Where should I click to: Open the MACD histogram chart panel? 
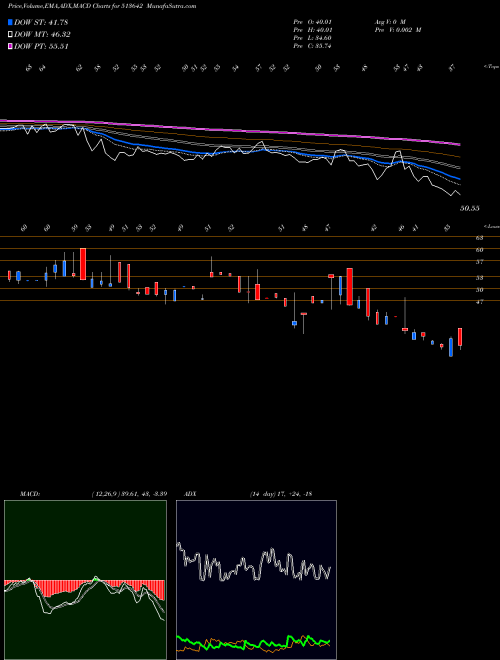pos(85,580)
